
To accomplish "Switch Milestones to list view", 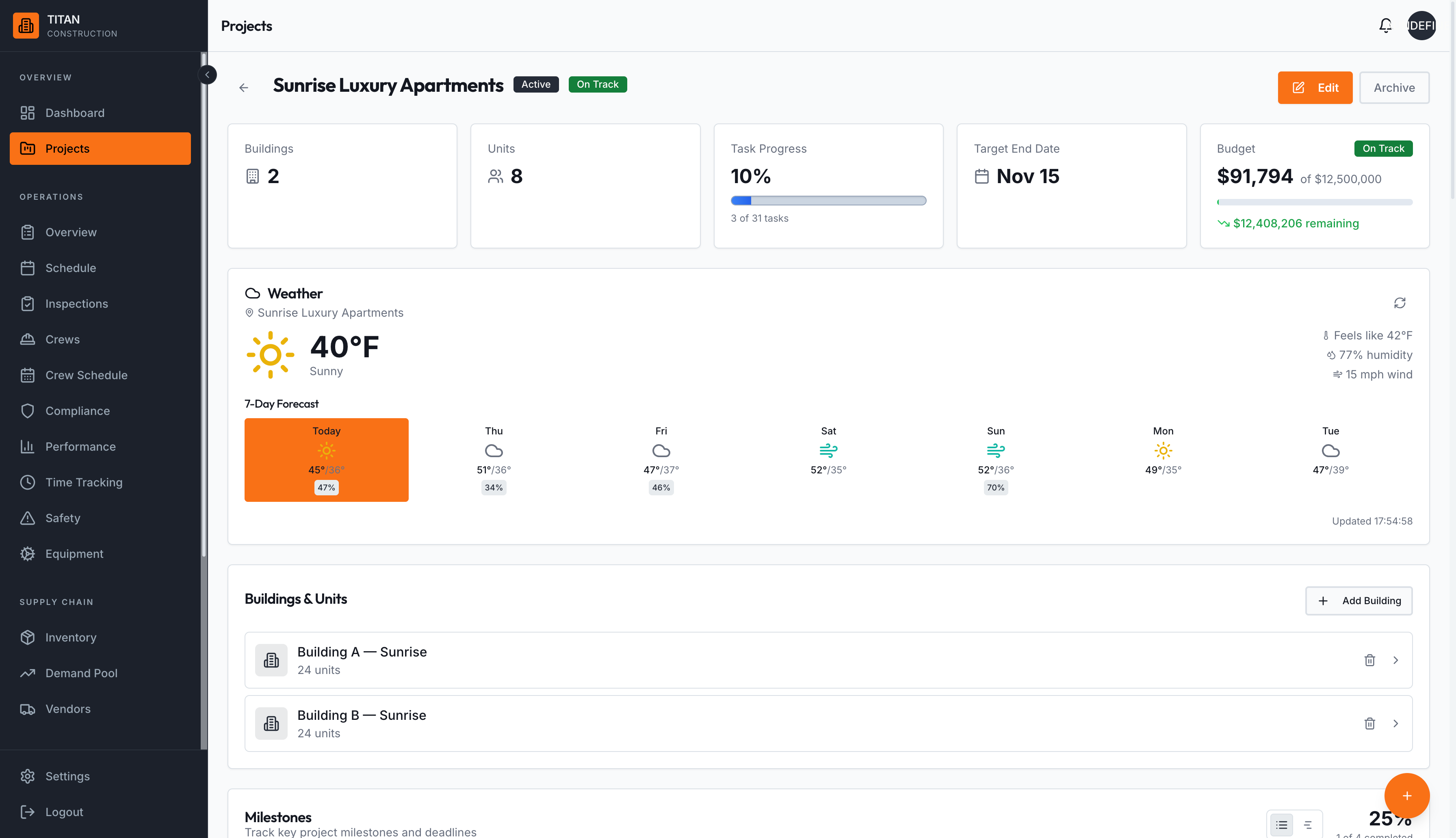I will point(1282,825).
